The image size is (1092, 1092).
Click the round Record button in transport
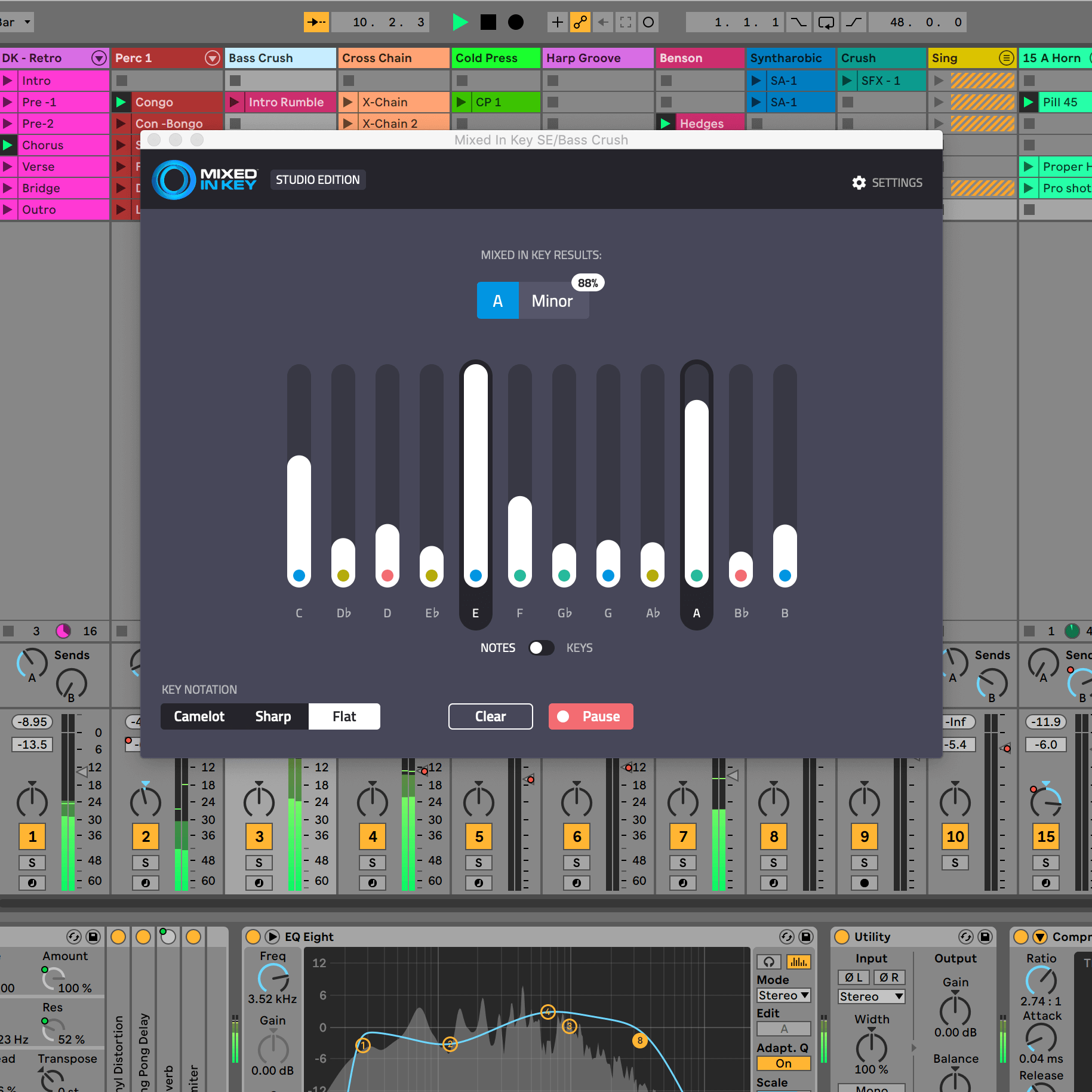click(515, 22)
